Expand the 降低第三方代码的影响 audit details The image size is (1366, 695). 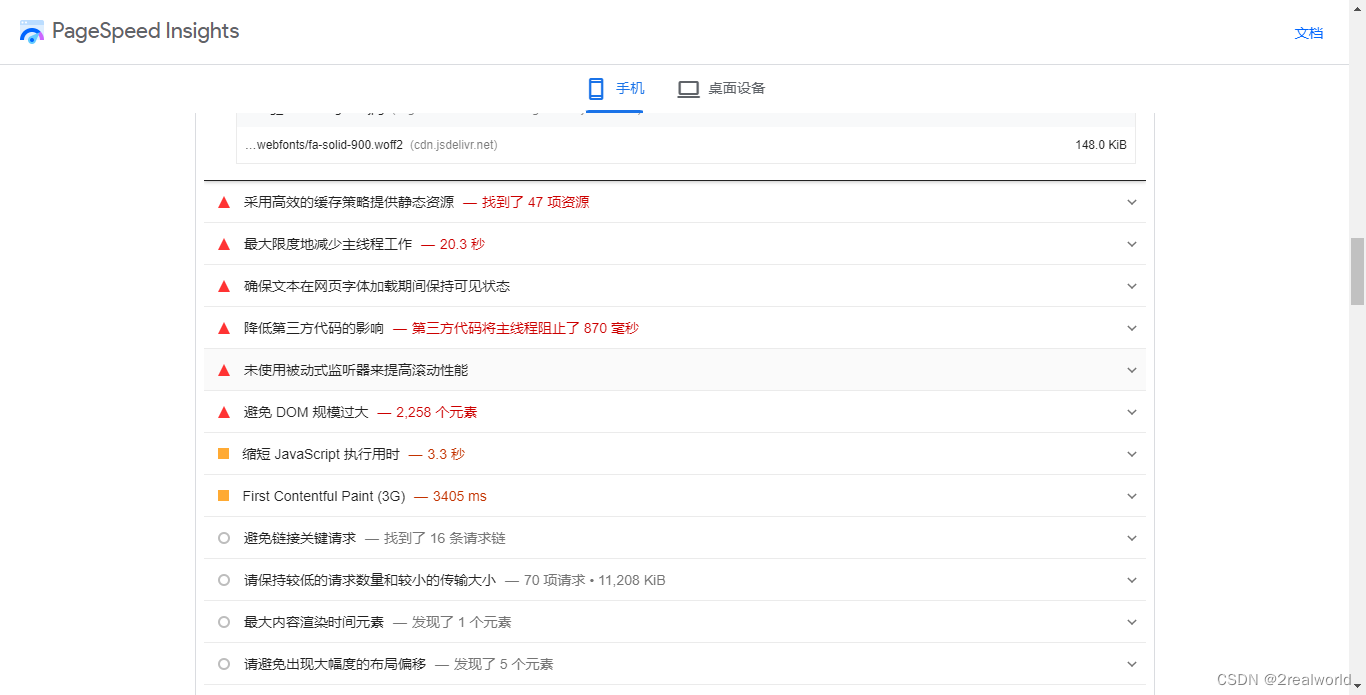(x=1131, y=327)
